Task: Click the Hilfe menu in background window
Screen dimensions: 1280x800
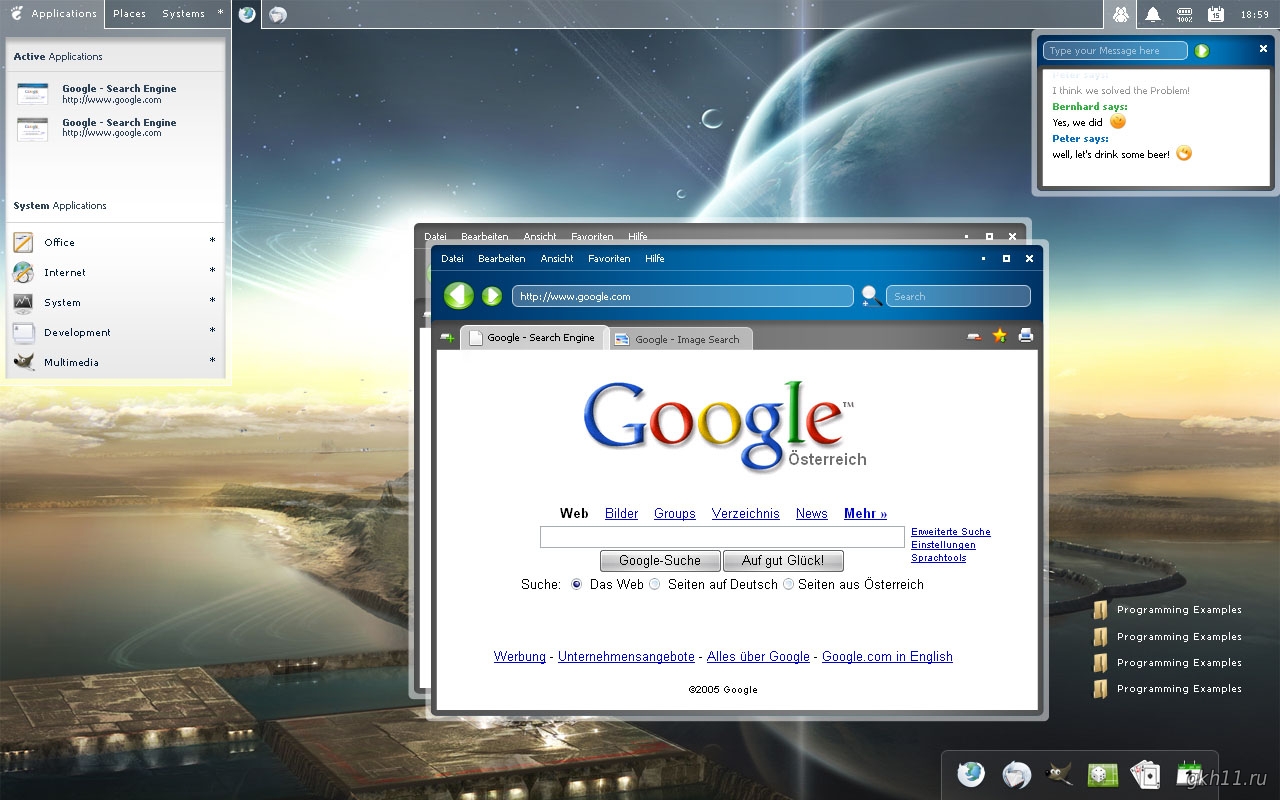Action: click(638, 237)
